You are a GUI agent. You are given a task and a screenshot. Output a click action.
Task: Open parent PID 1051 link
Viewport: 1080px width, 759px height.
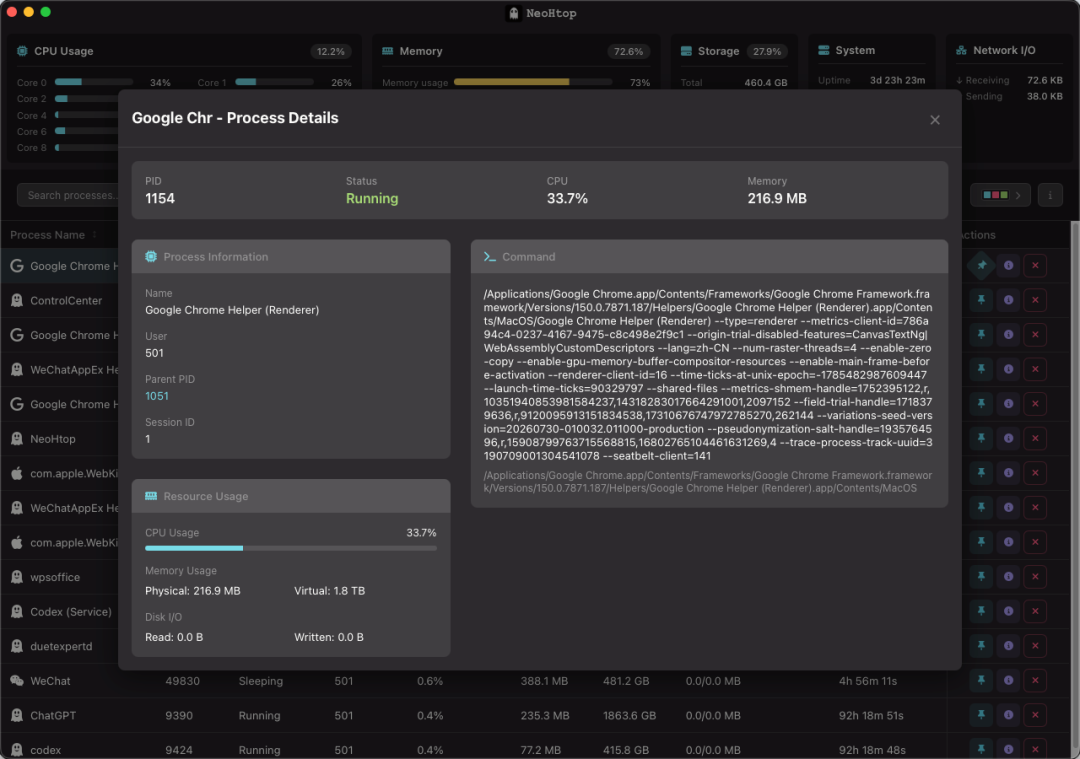(156, 396)
